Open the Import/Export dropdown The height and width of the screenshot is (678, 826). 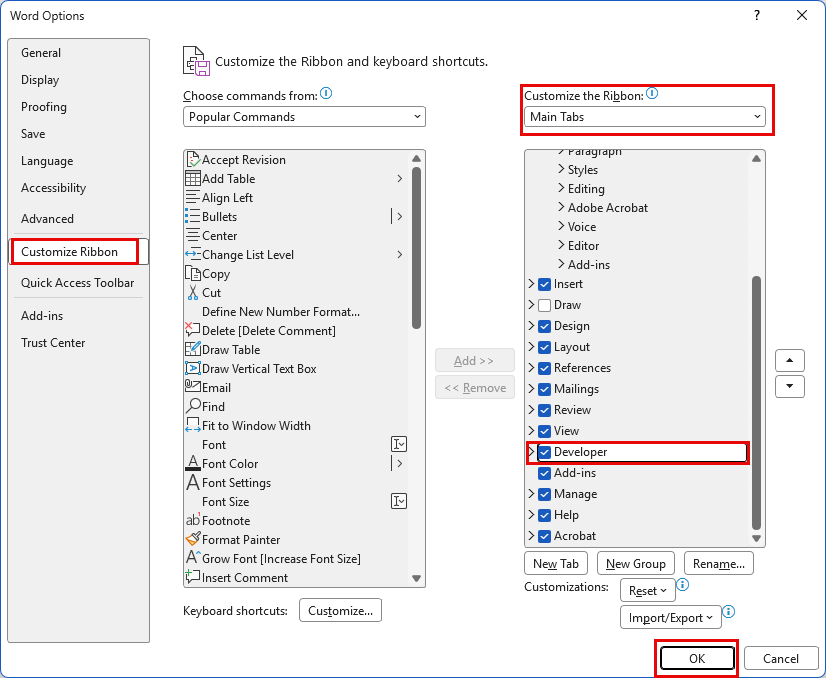click(x=671, y=617)
